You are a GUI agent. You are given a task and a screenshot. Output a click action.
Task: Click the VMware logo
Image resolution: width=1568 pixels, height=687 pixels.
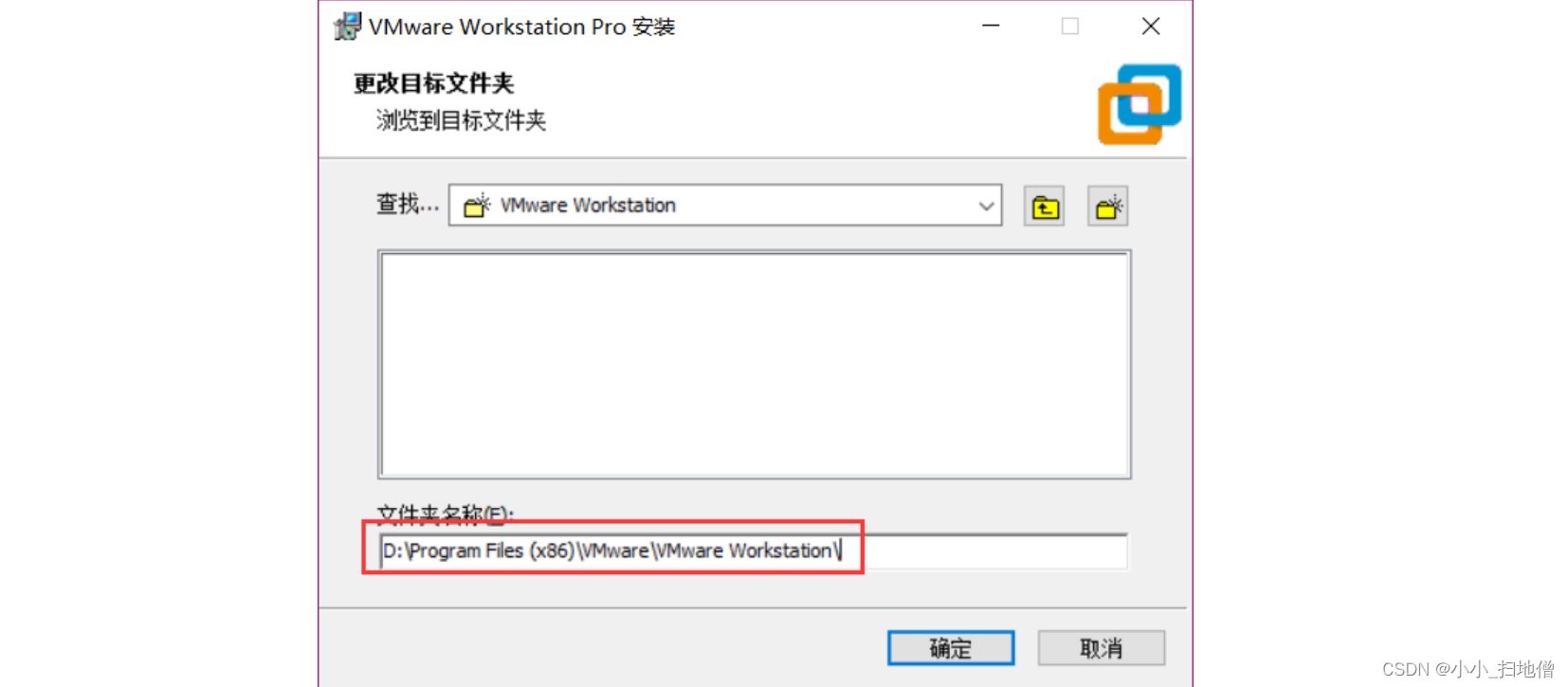click(1140, 104)
